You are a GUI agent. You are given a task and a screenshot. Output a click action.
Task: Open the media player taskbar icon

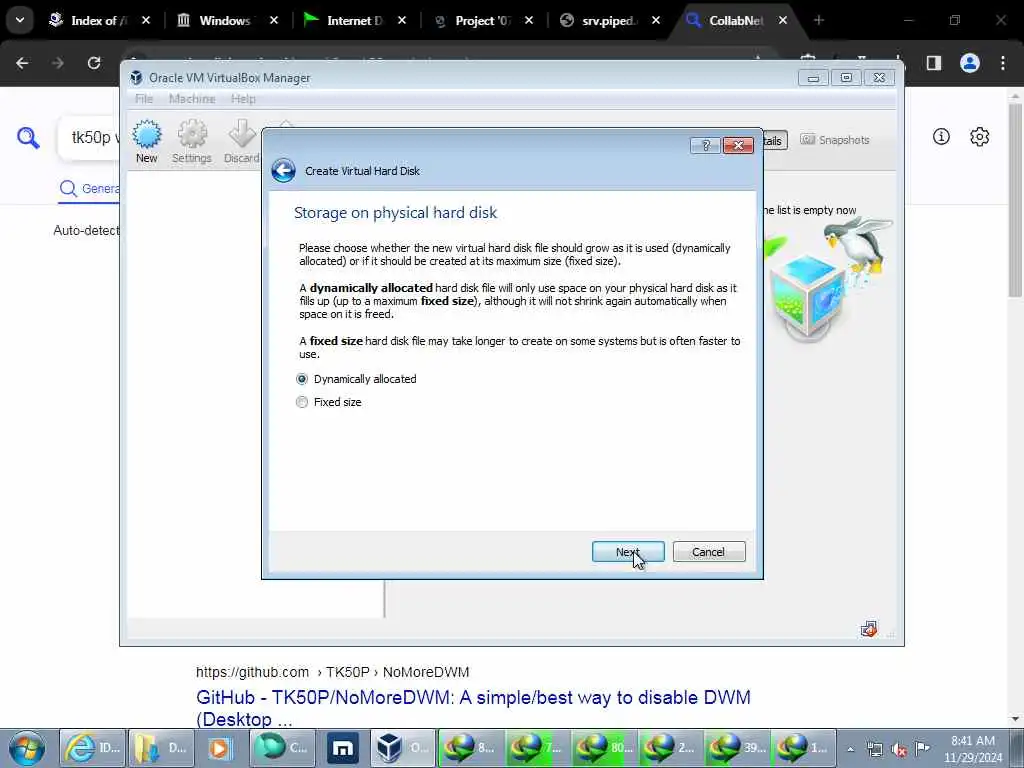pos(220,748)
